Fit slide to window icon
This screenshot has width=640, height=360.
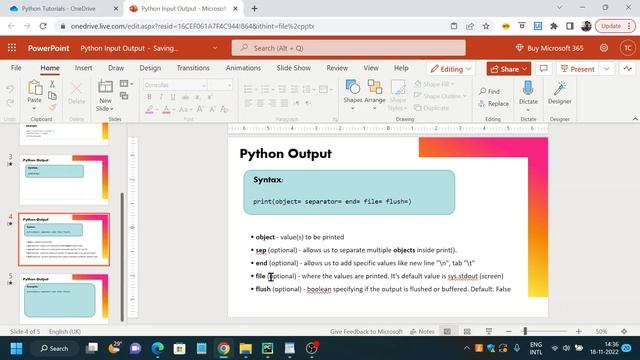coord(624,331)
